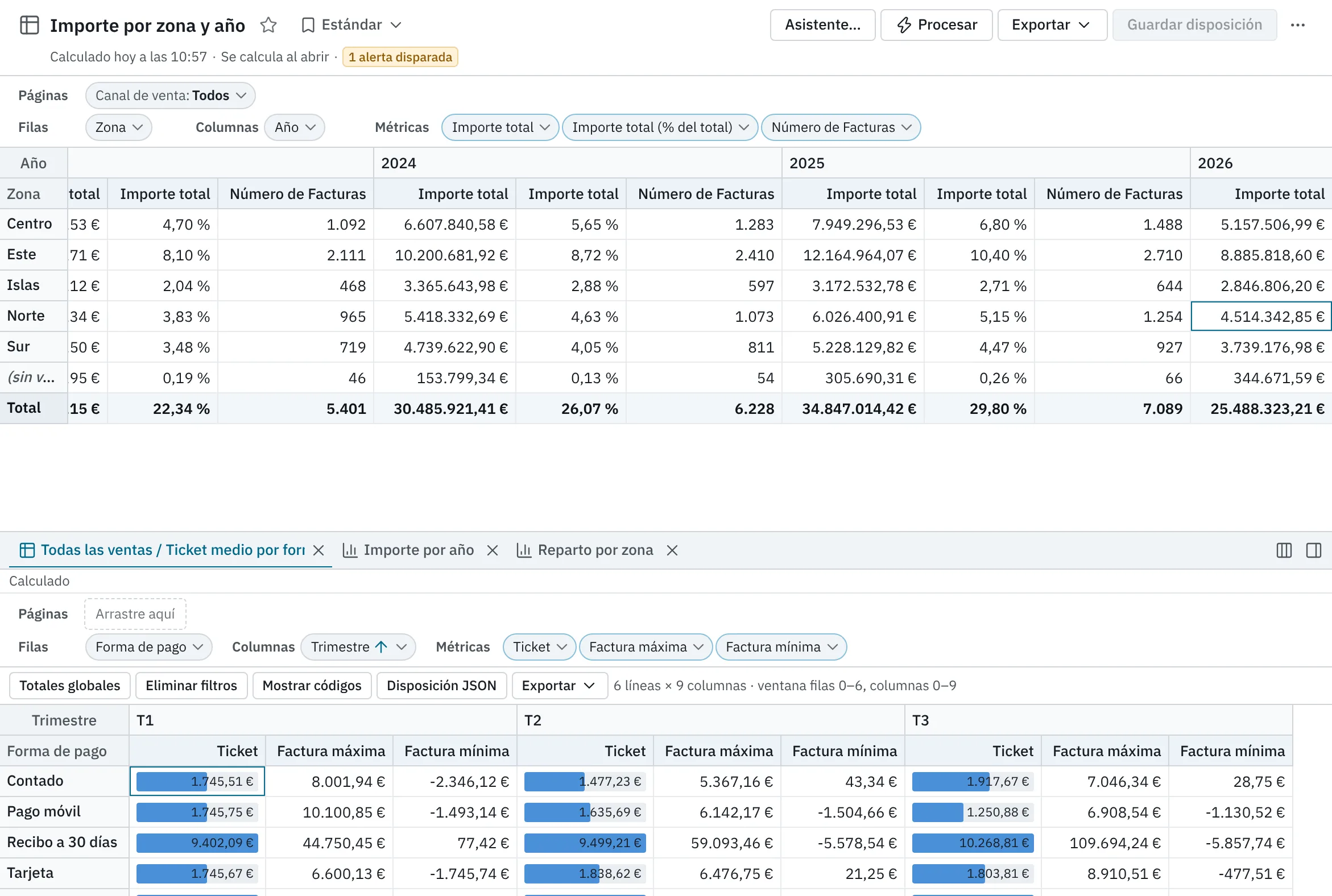
Task: Switch to side panel layout icon
Action: tap(1314, 550)
